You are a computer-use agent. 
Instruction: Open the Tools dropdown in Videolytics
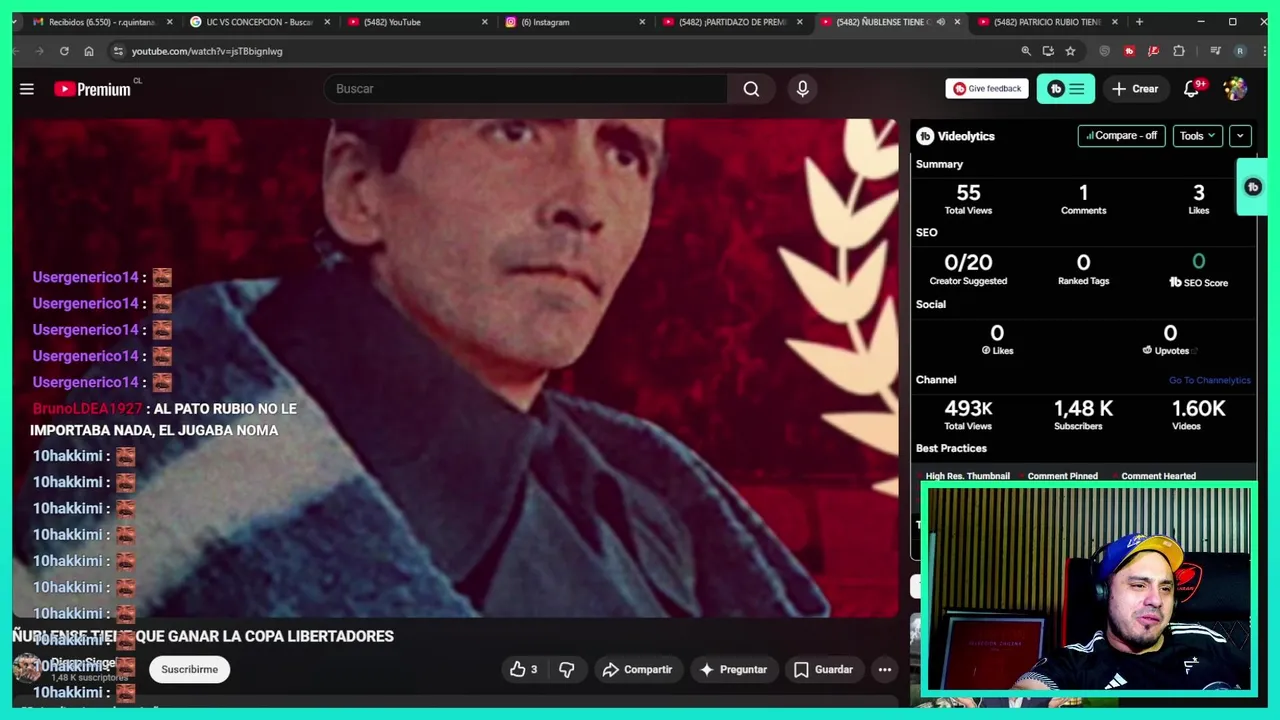tap(1197, 136)
